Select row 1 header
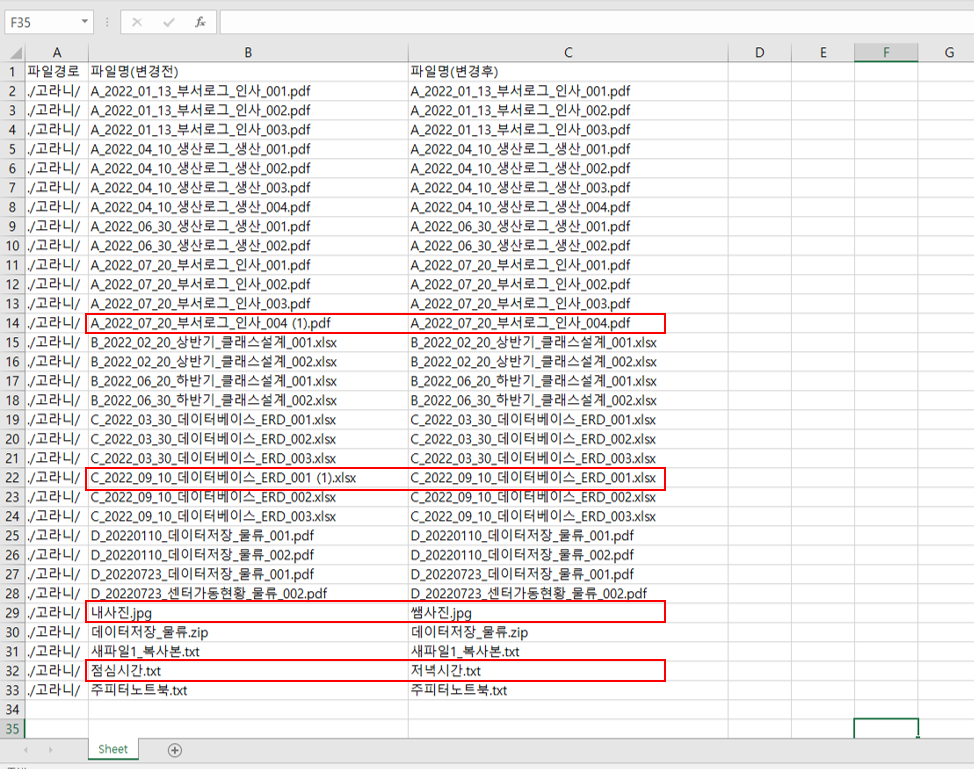The width and height of the screenshot is (974, 769). (12, 71)
